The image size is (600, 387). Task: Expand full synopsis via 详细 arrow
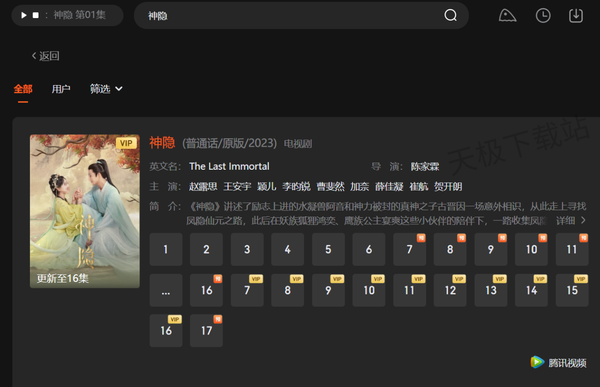[x=571, y=220]
